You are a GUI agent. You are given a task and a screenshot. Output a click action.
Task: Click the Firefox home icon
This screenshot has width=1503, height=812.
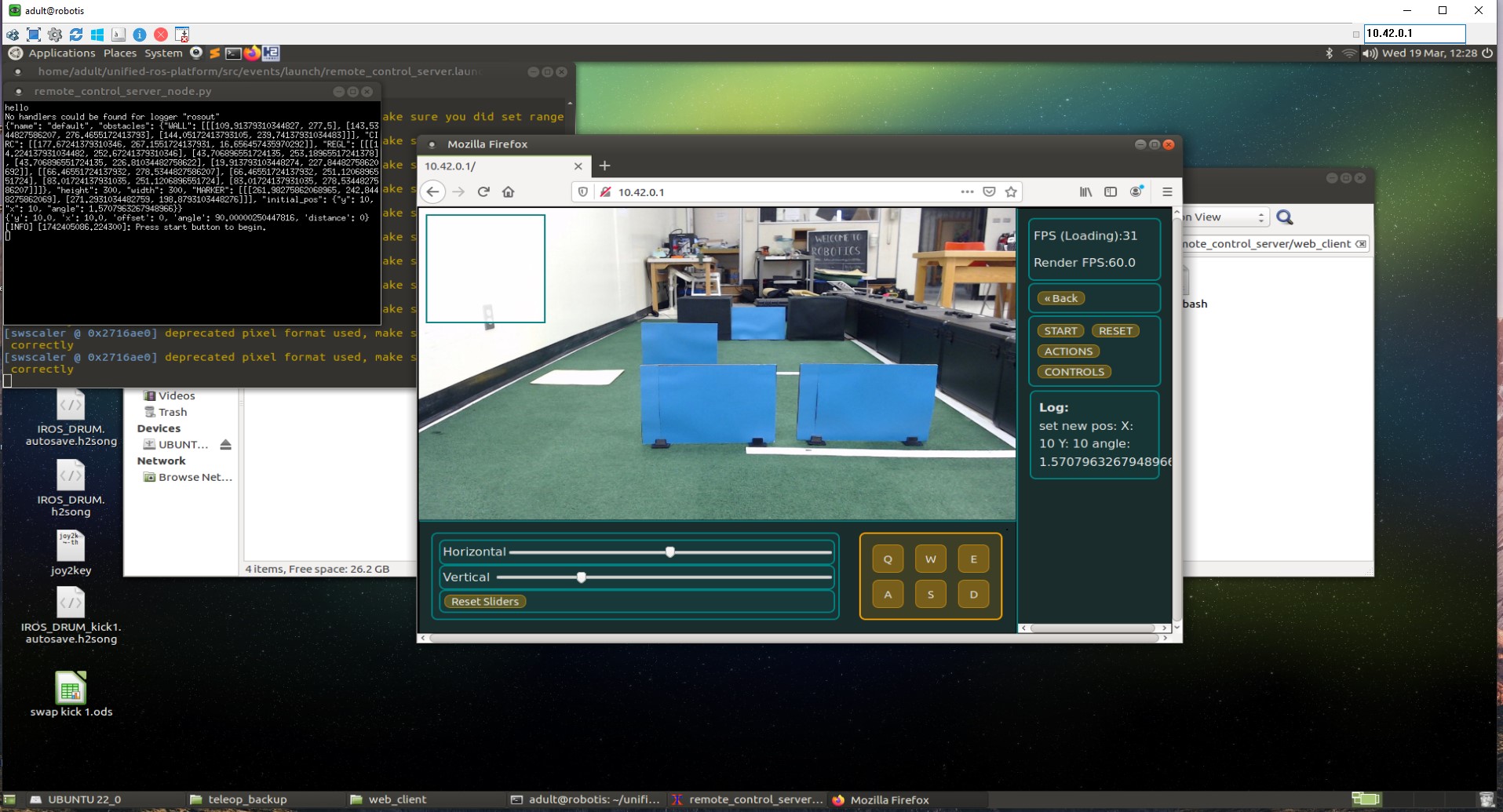pos(509,192)
